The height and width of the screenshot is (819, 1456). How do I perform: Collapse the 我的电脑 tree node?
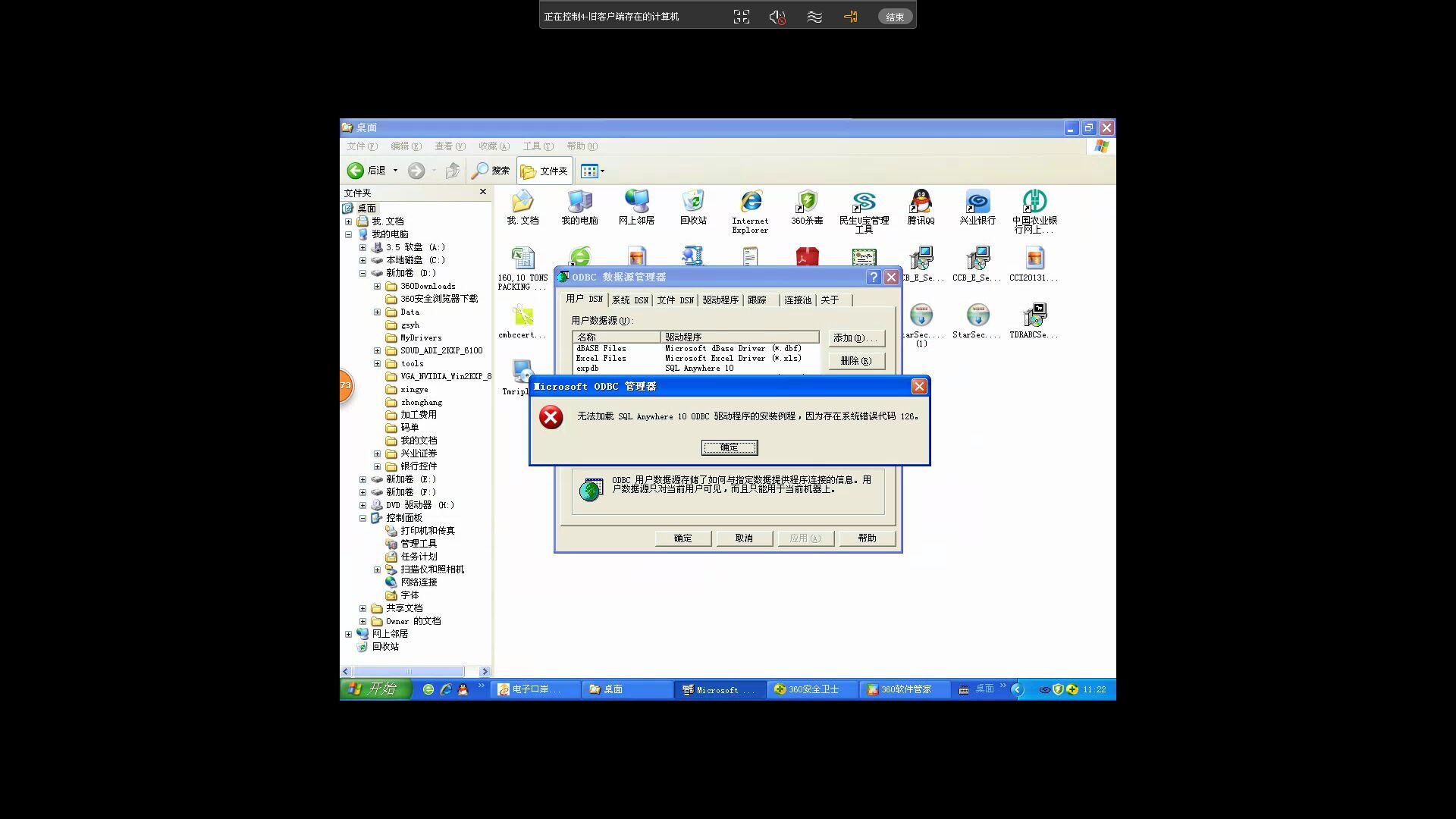tap(349, 235)
